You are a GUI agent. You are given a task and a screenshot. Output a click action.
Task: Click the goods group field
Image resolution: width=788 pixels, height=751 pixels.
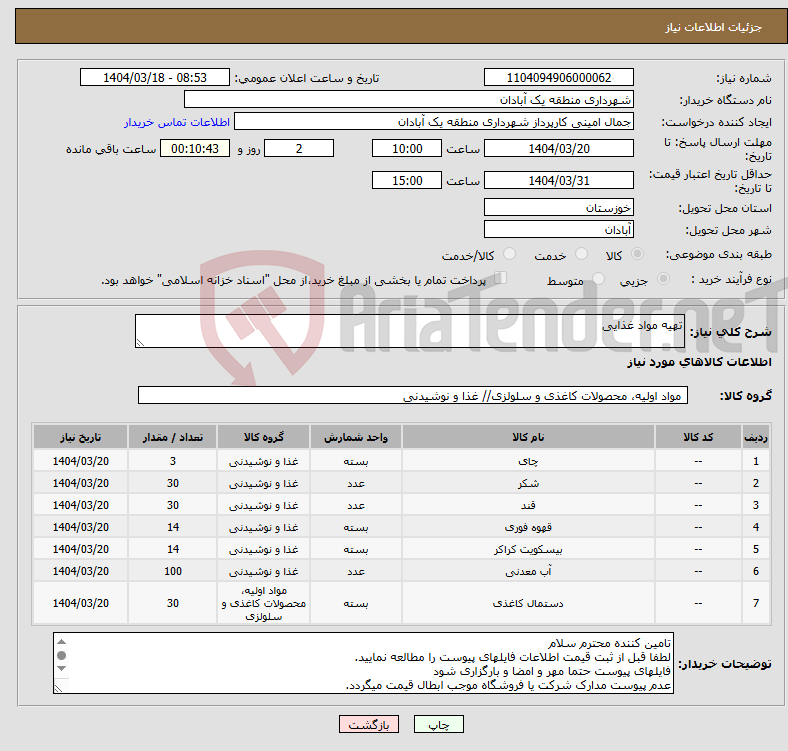pyautogui.click(x=413, y=395)
